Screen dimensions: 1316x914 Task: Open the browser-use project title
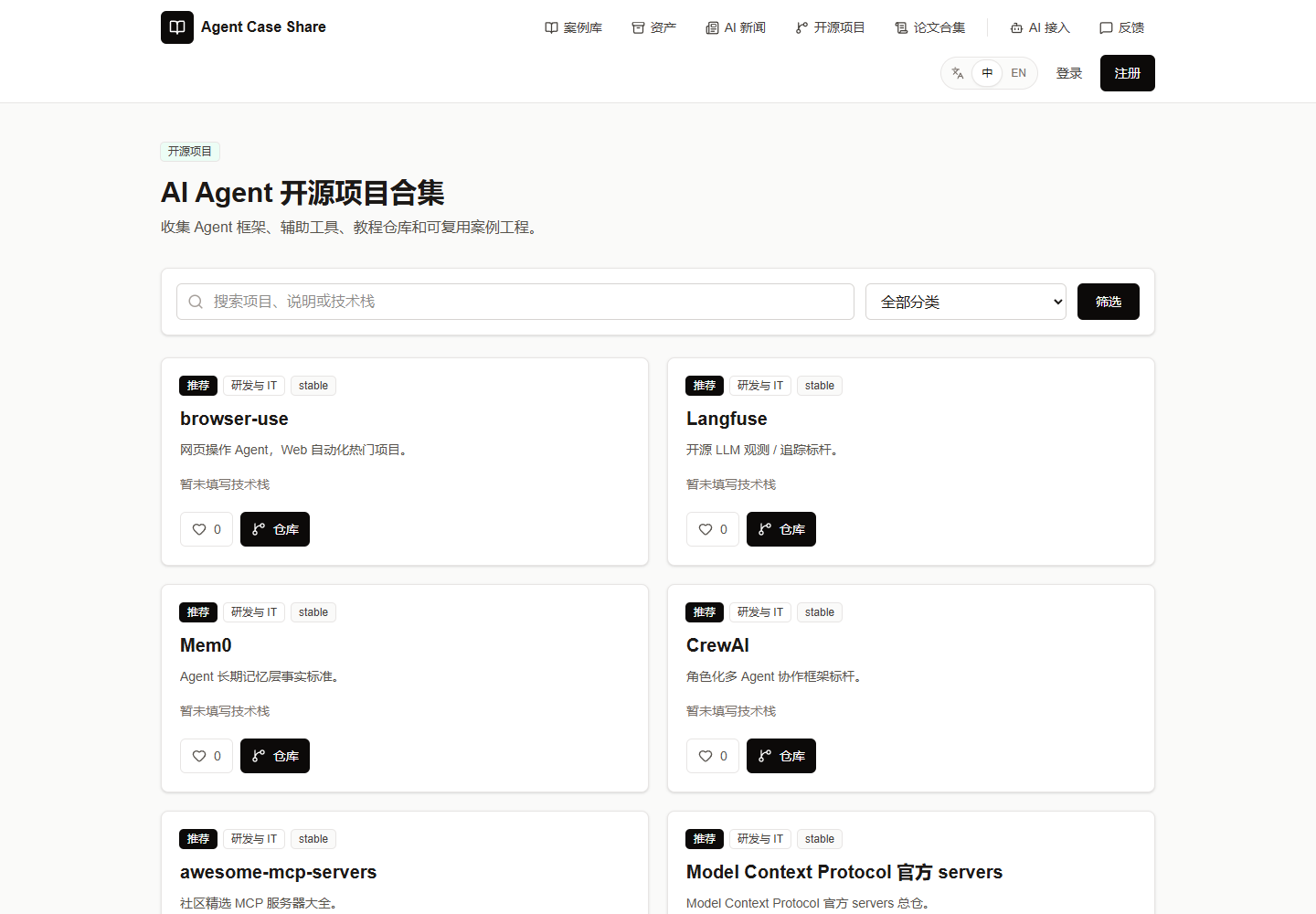click(x=234, y=419)
